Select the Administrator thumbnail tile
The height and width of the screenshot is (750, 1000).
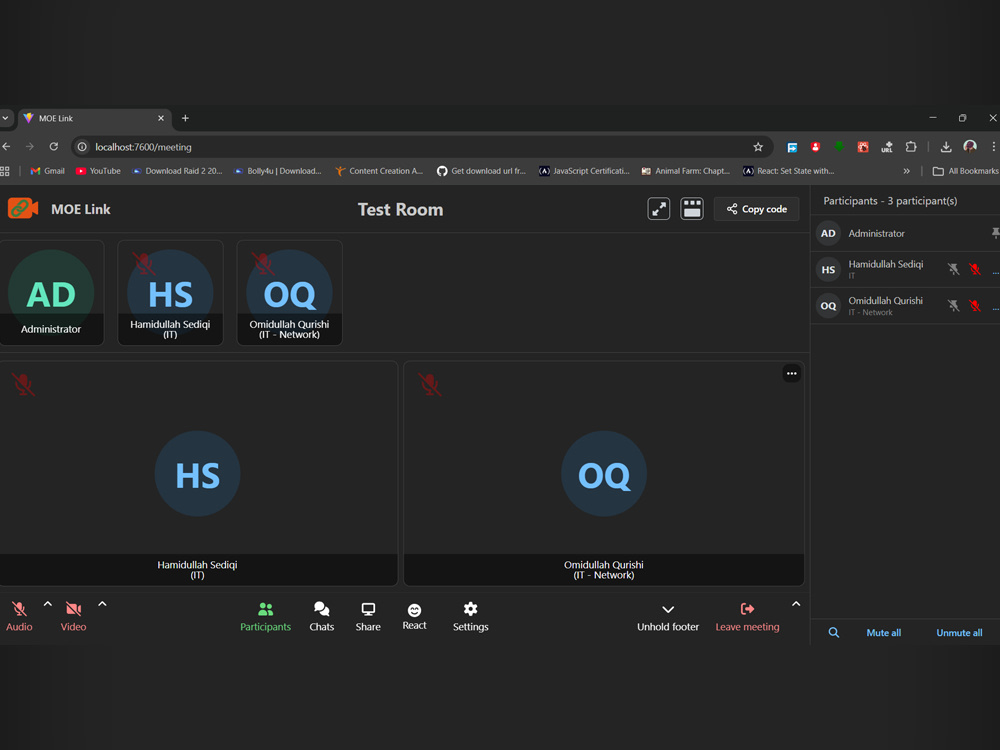pos(51,293)
